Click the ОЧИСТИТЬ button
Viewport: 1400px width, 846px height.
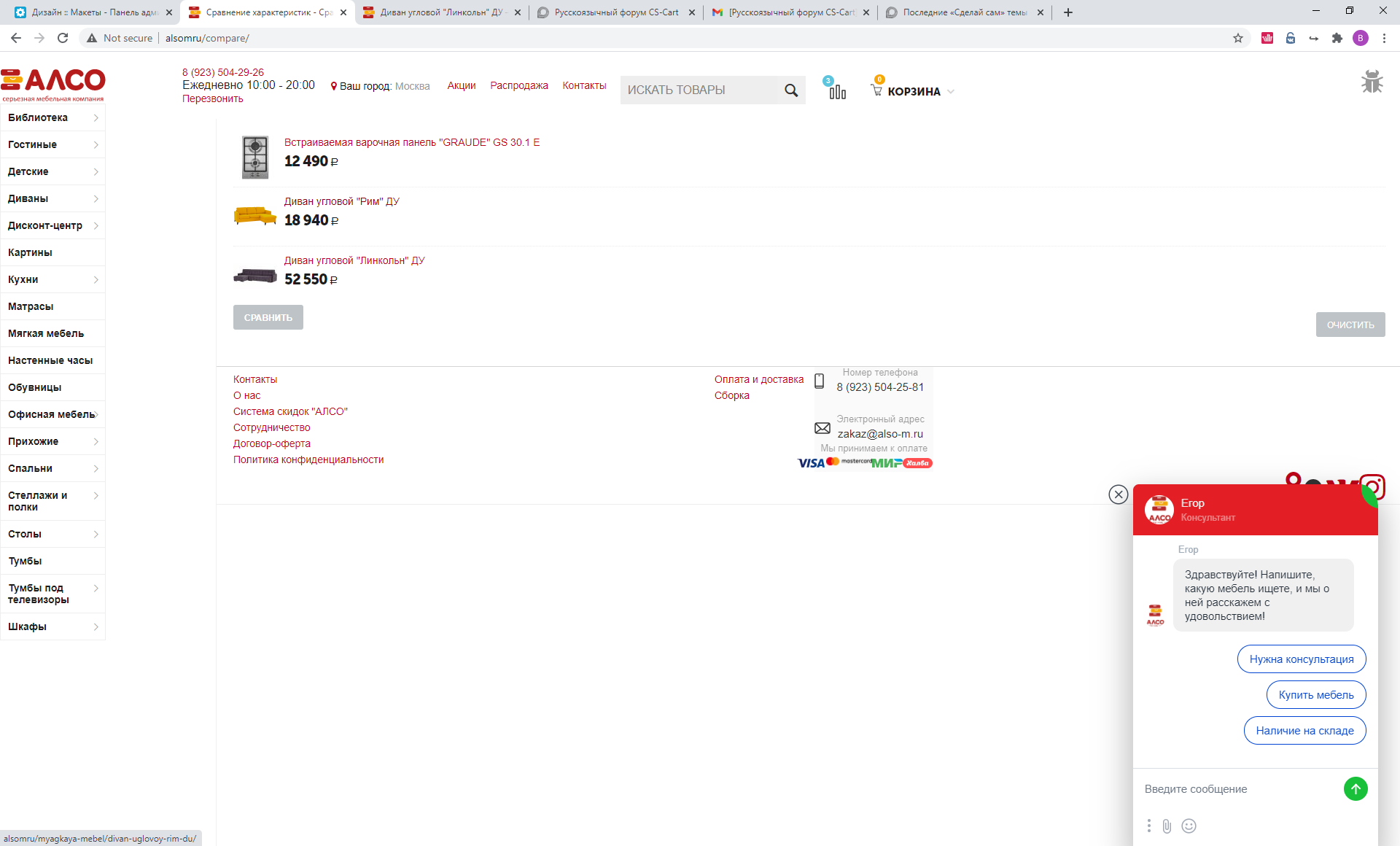point(1350,325)
